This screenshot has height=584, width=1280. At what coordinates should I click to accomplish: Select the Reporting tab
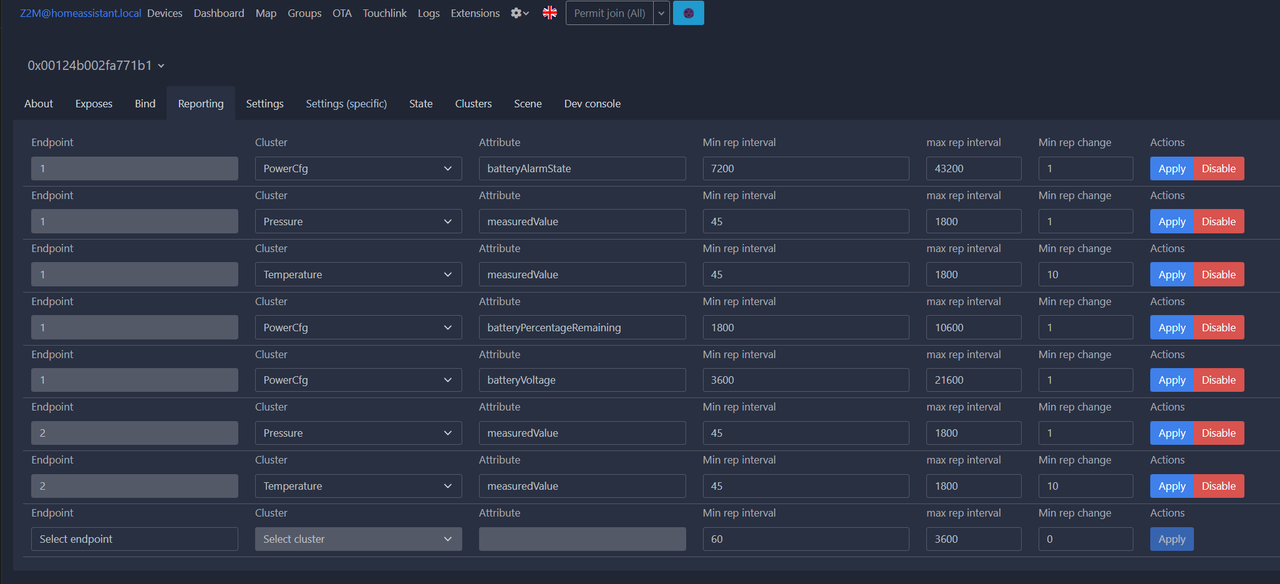pyautogui.click(x=201, y=103)
